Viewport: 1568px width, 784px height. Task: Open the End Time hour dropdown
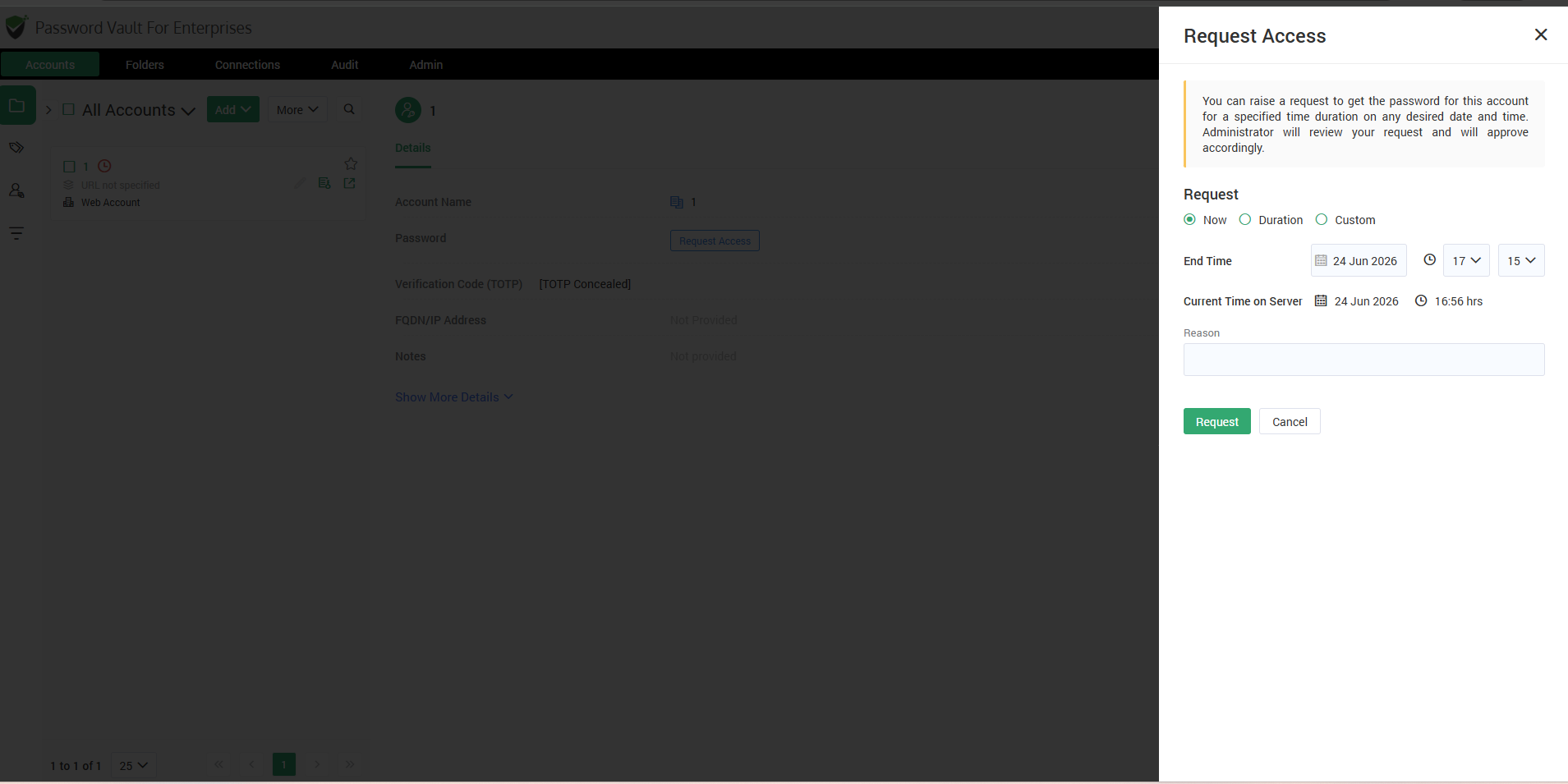coord(1466,260)
